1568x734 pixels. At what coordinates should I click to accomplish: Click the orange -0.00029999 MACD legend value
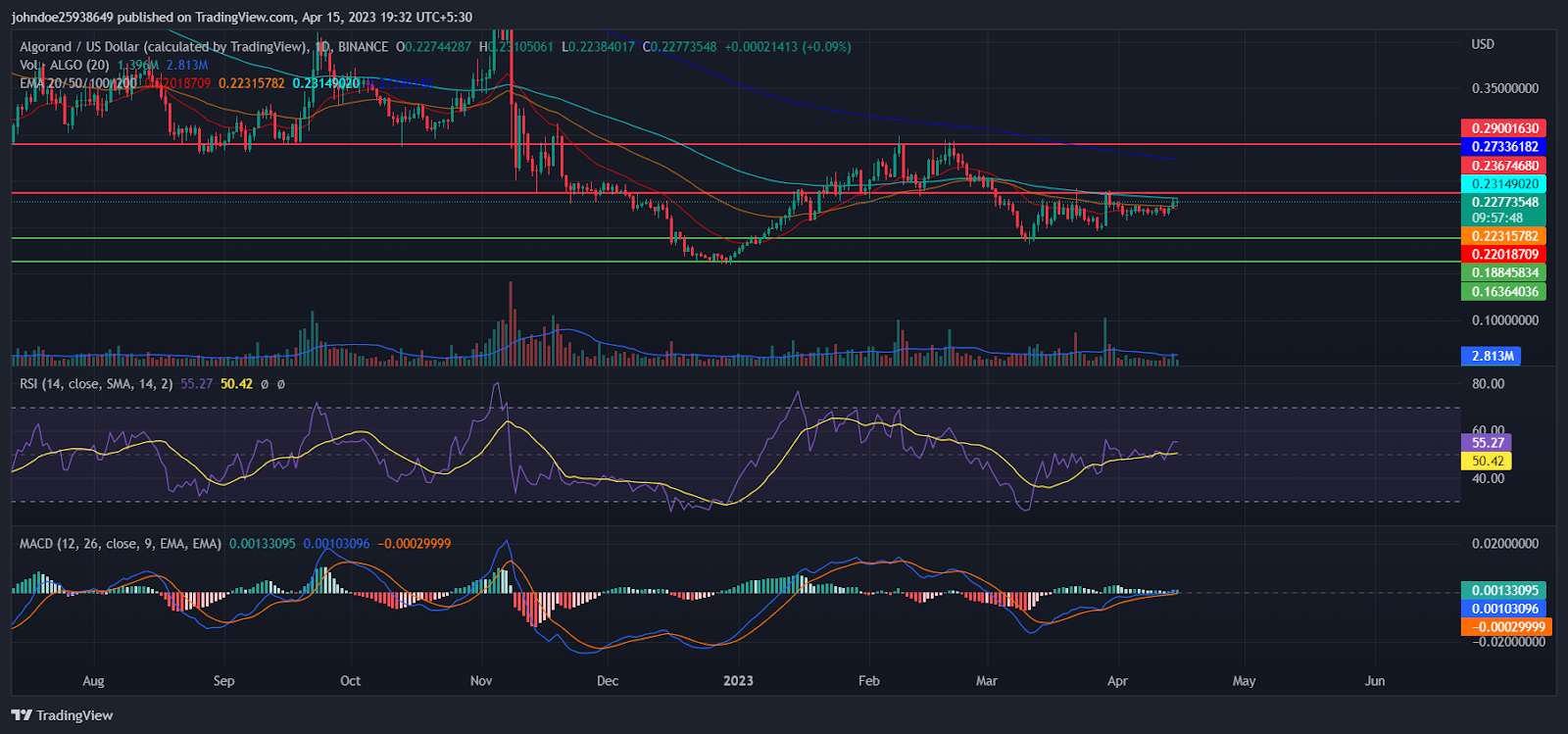[x=415, y=544]
